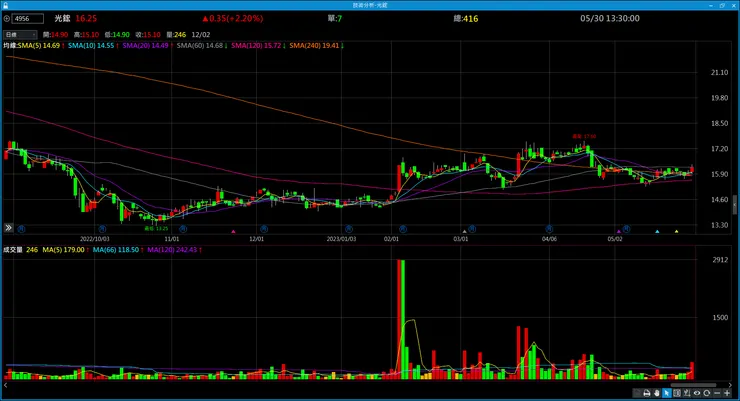
Task: Click the stock price 16.25
Action: point(86,18)
